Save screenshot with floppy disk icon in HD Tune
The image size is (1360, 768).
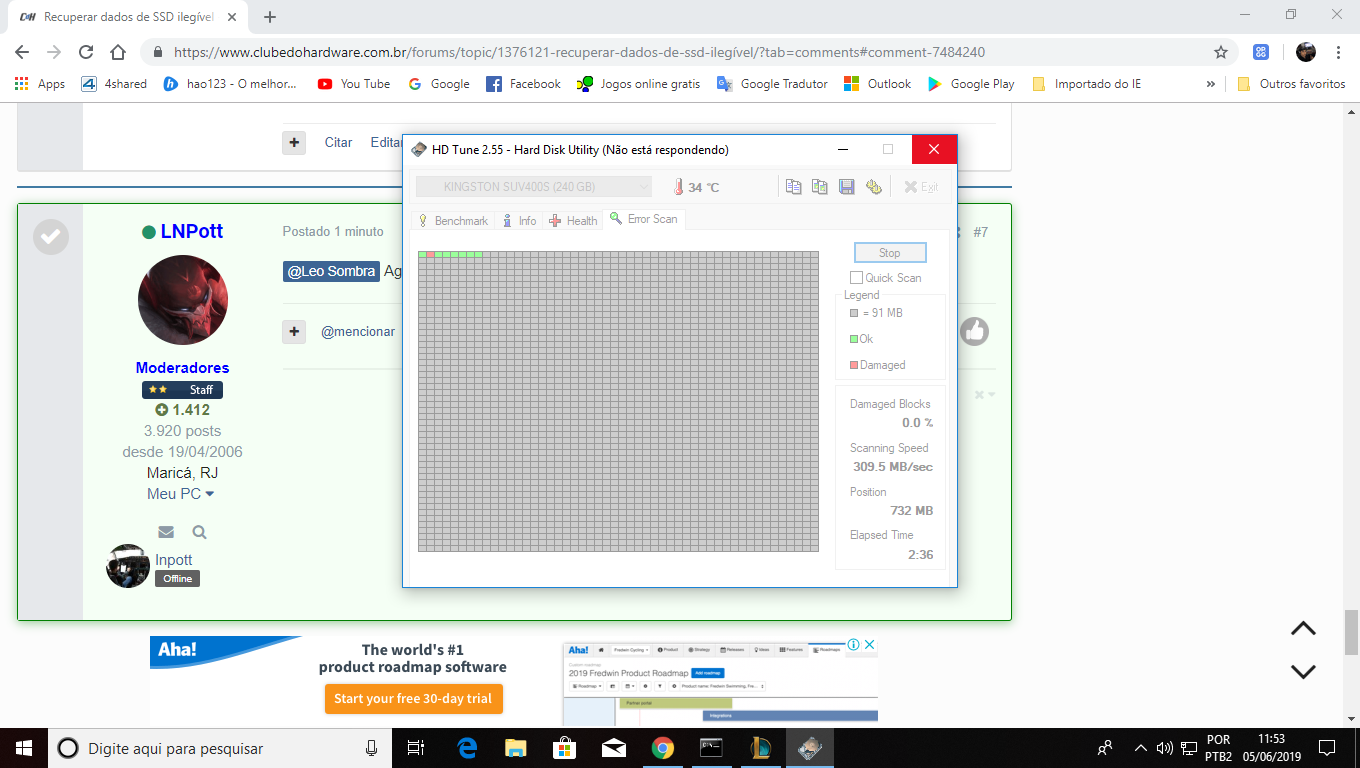click(846, 187)
